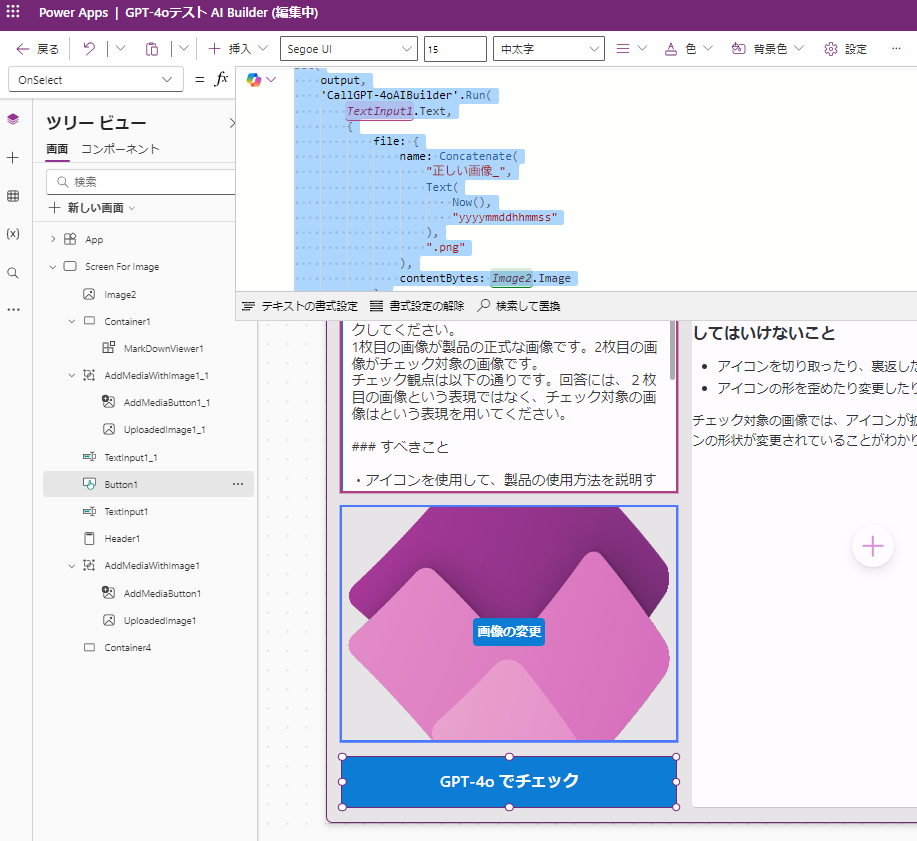Image resolution: width=917 pixels, height=841 pixels.
Task: Open the sidebar more options ellipsis
Action: click(x=13, y=310)
